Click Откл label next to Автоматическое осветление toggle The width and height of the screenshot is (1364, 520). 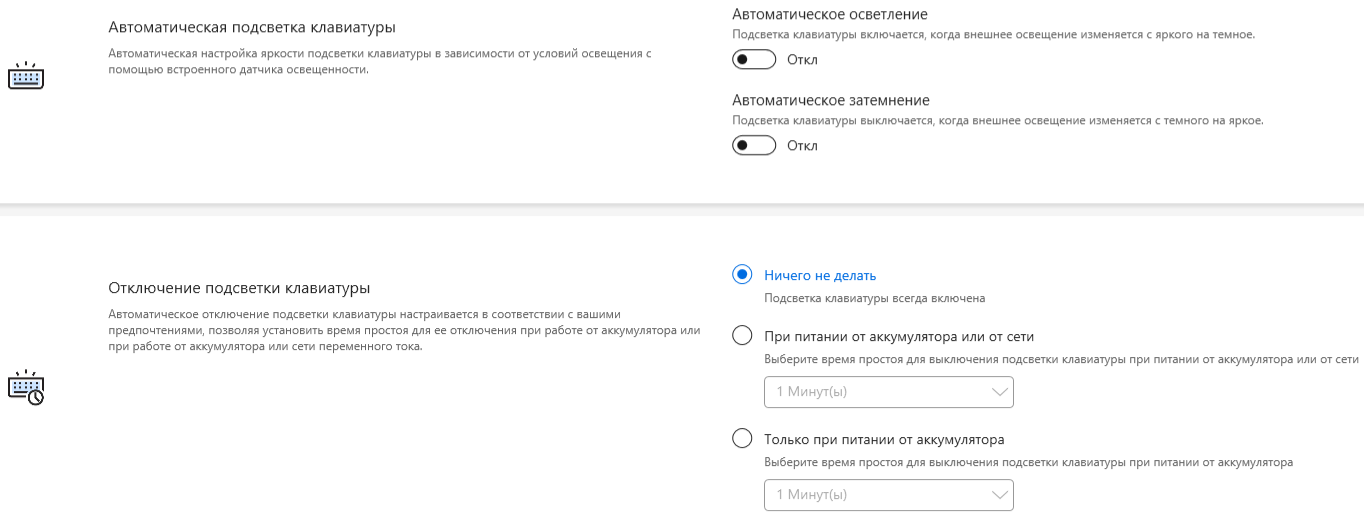tap(802, 59)
